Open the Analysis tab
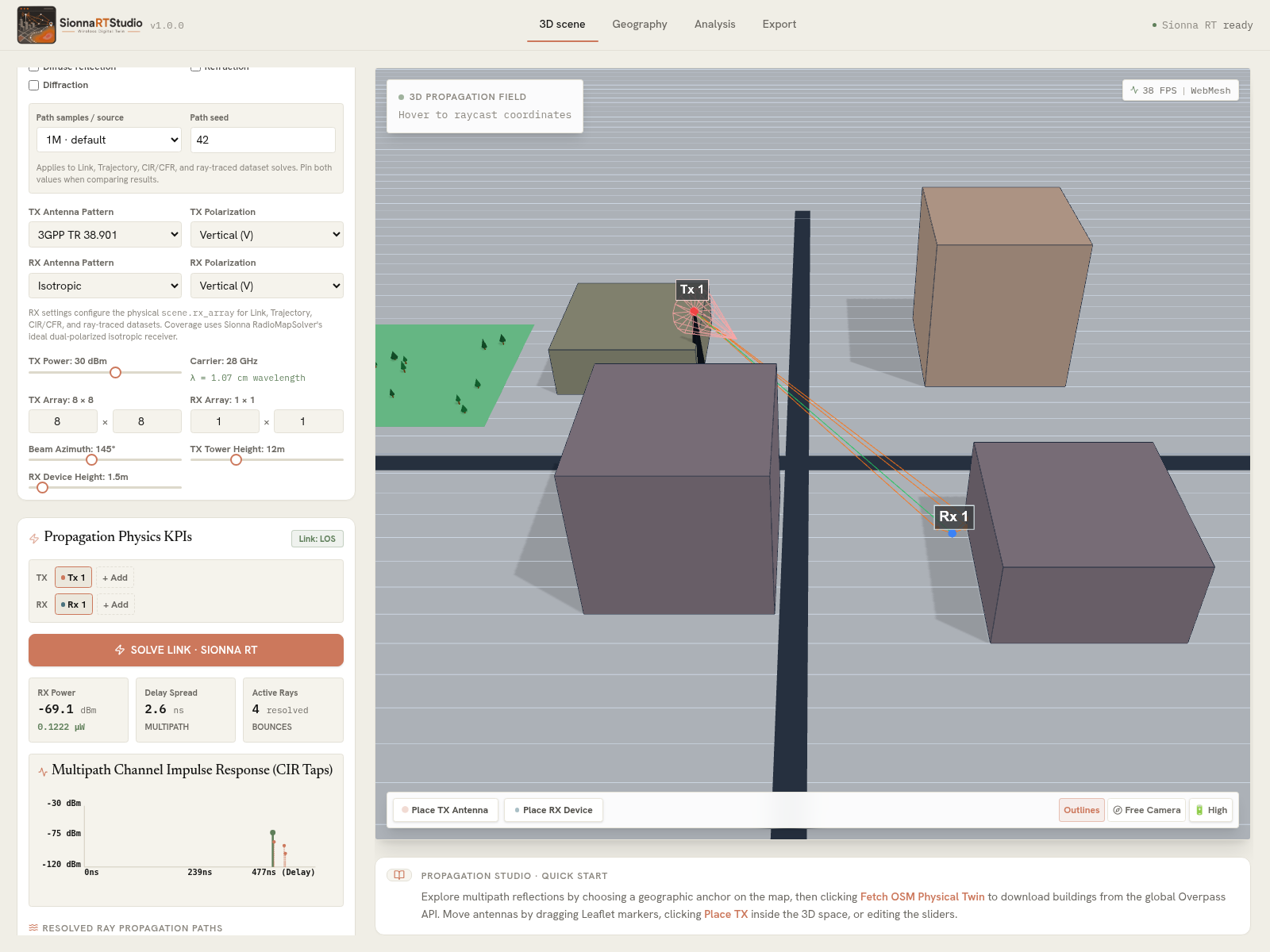This screenshot has width=1270, height=952. click(x=715, y=25)
